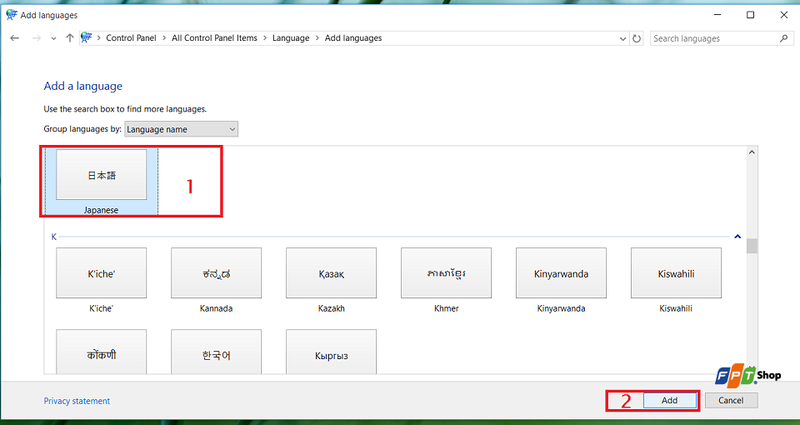800x425 pixels.
Task: Collapse the K language group
Action: point(737,237)
